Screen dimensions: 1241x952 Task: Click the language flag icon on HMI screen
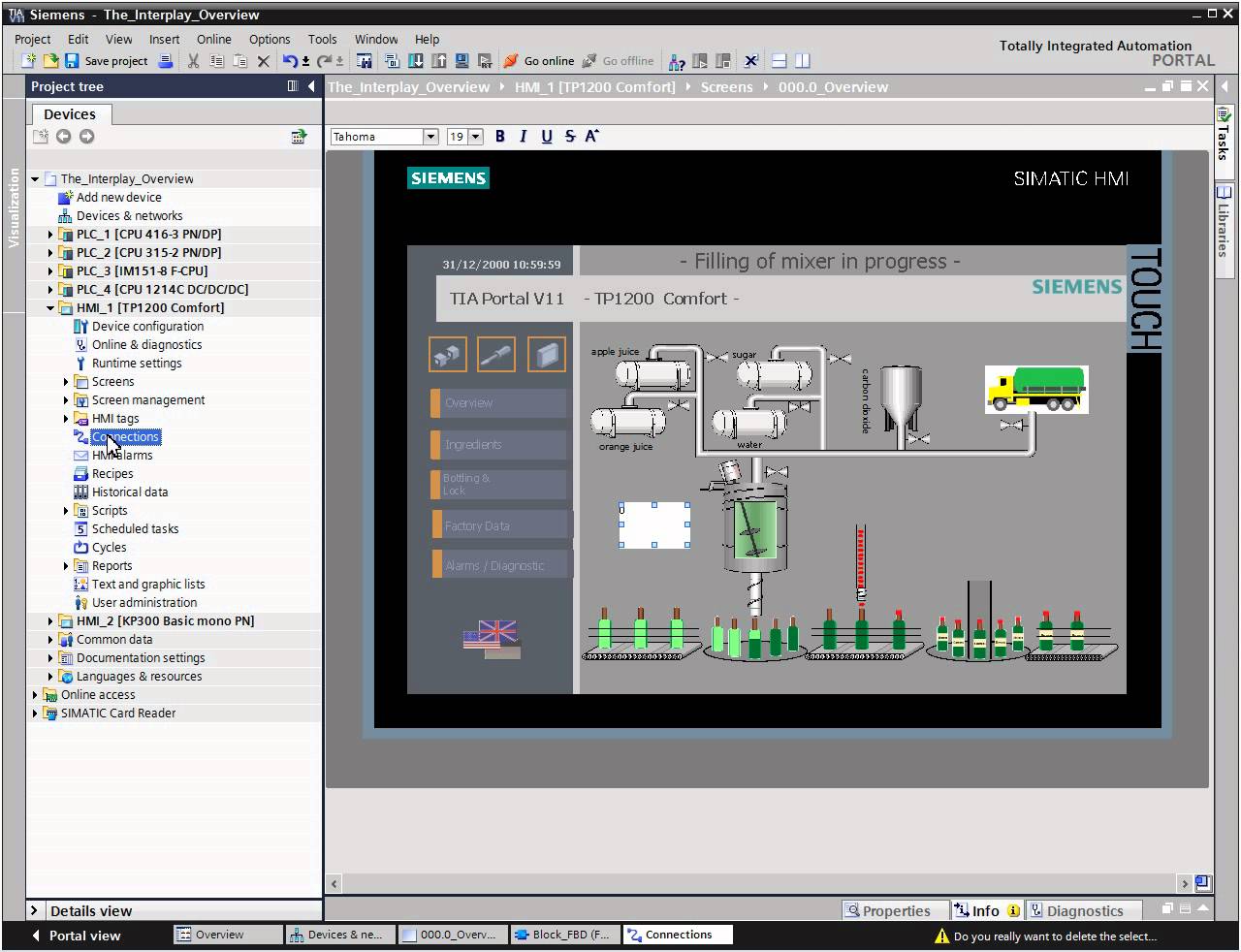click(492, 637)
